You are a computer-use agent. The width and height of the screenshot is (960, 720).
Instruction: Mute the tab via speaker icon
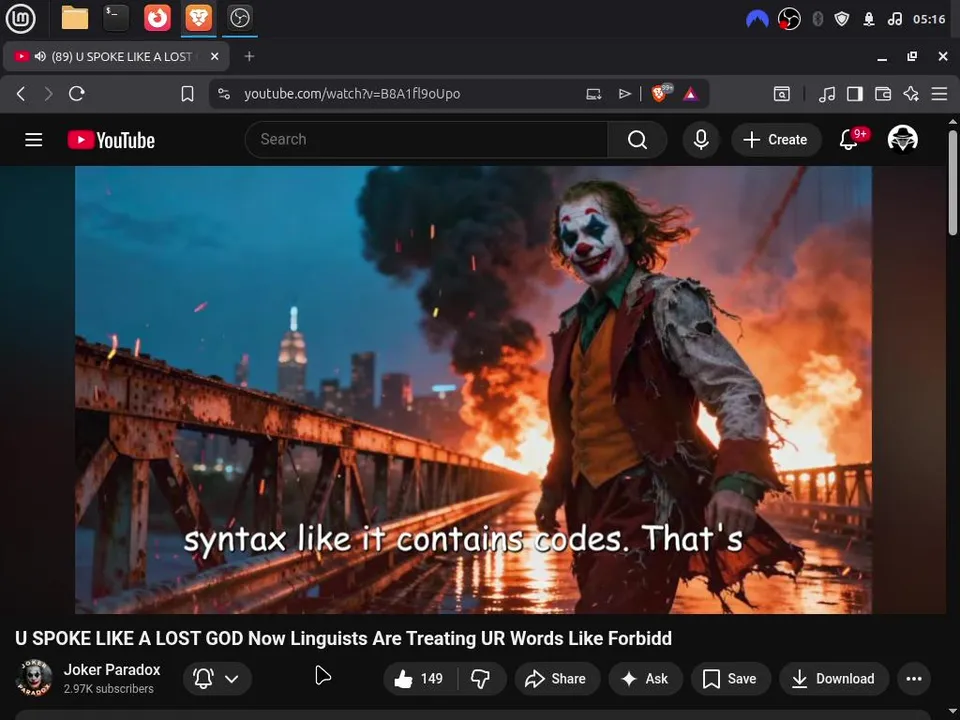click(x=40, y=56)
